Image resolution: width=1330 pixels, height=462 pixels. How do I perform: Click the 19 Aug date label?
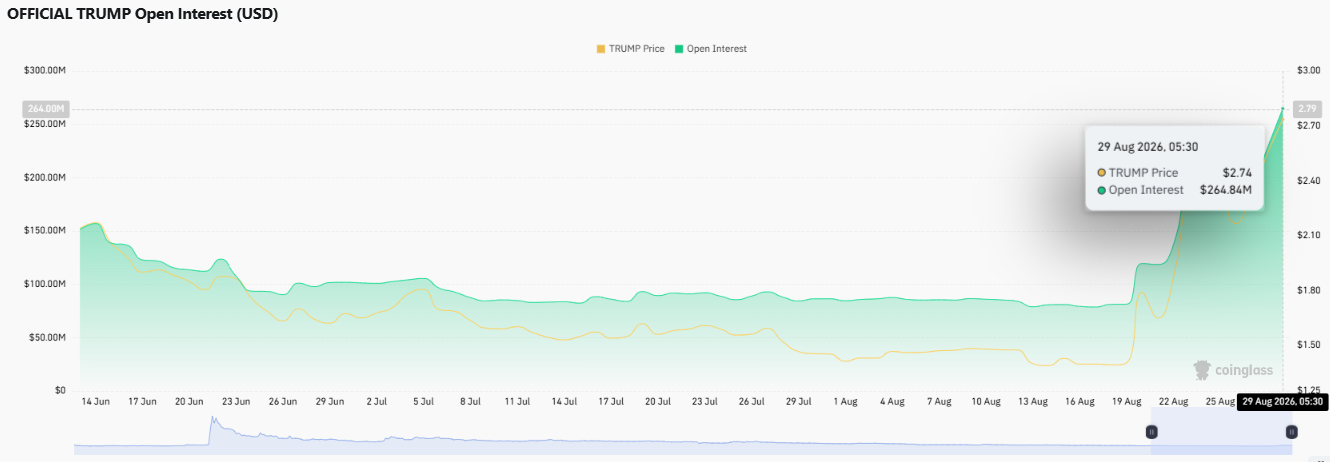(1126, 401)
